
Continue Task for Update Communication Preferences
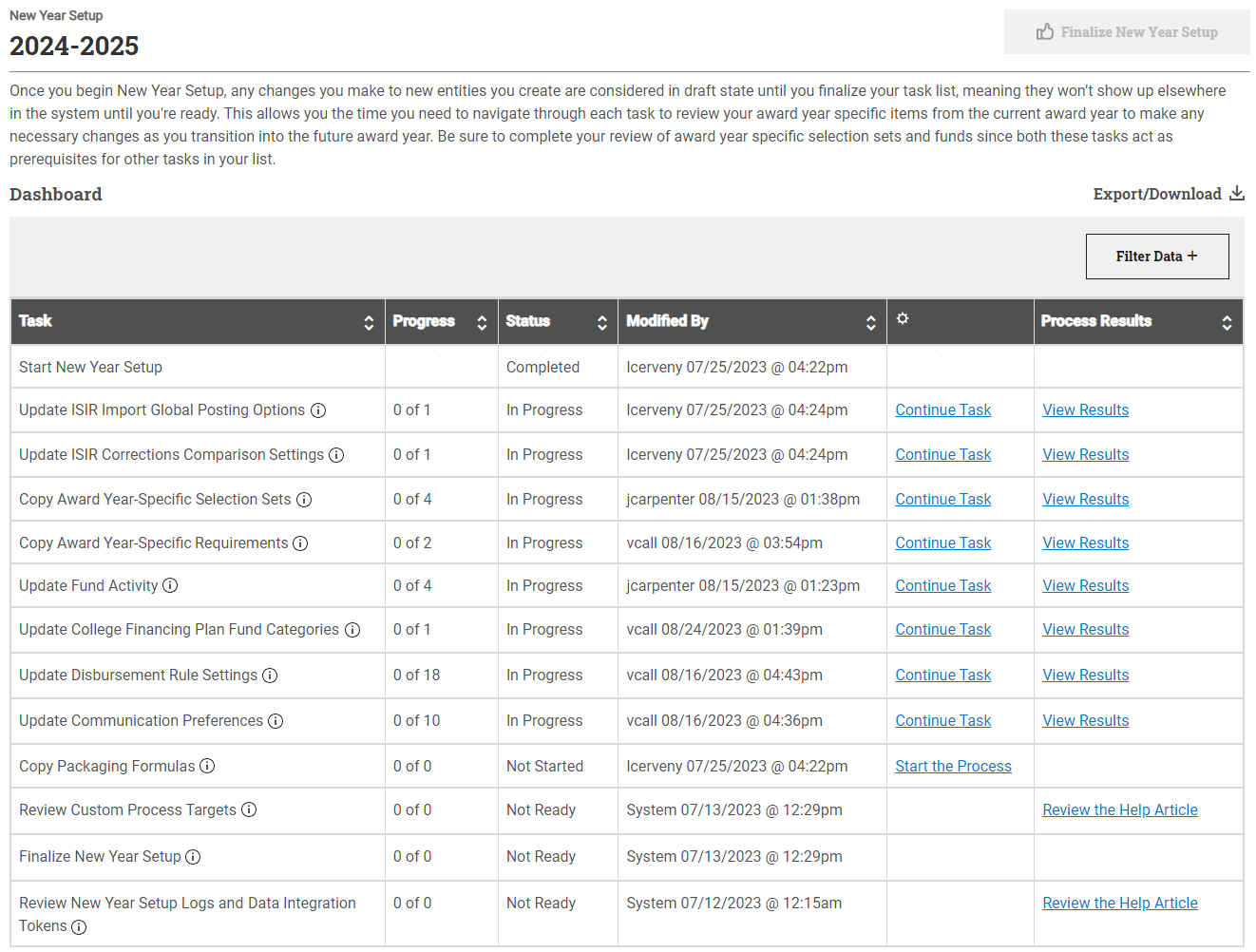[x=942, y=721]
